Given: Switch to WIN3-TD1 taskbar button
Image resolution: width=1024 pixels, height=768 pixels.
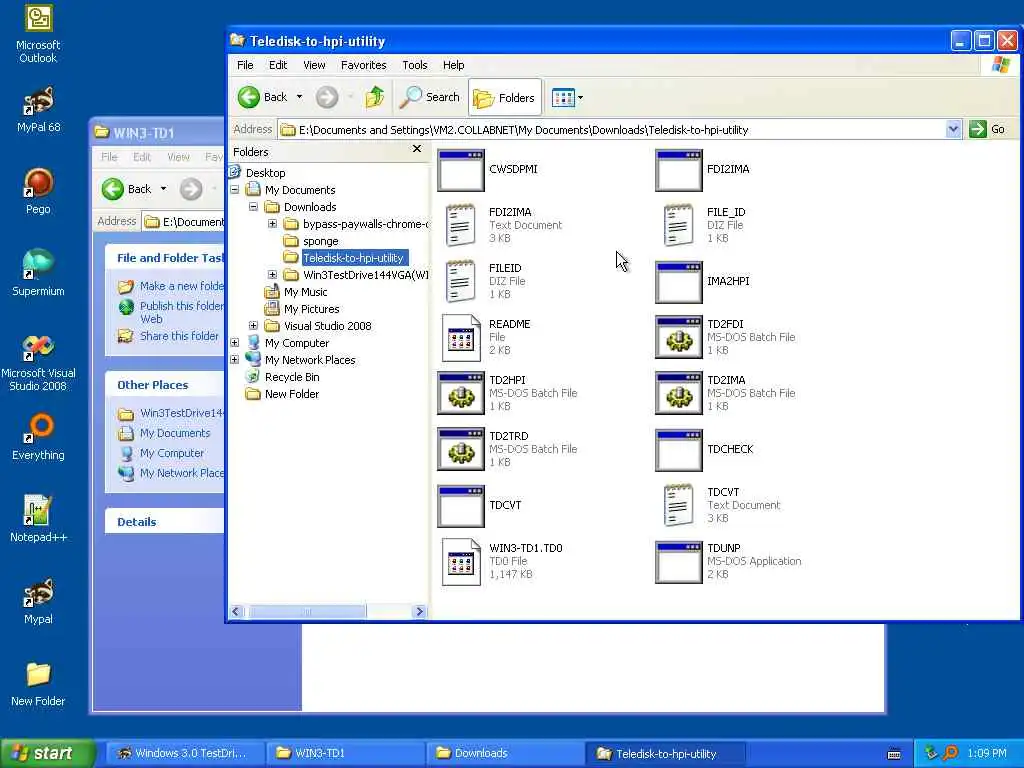Looking at the screenshot, I should [345, 753].
